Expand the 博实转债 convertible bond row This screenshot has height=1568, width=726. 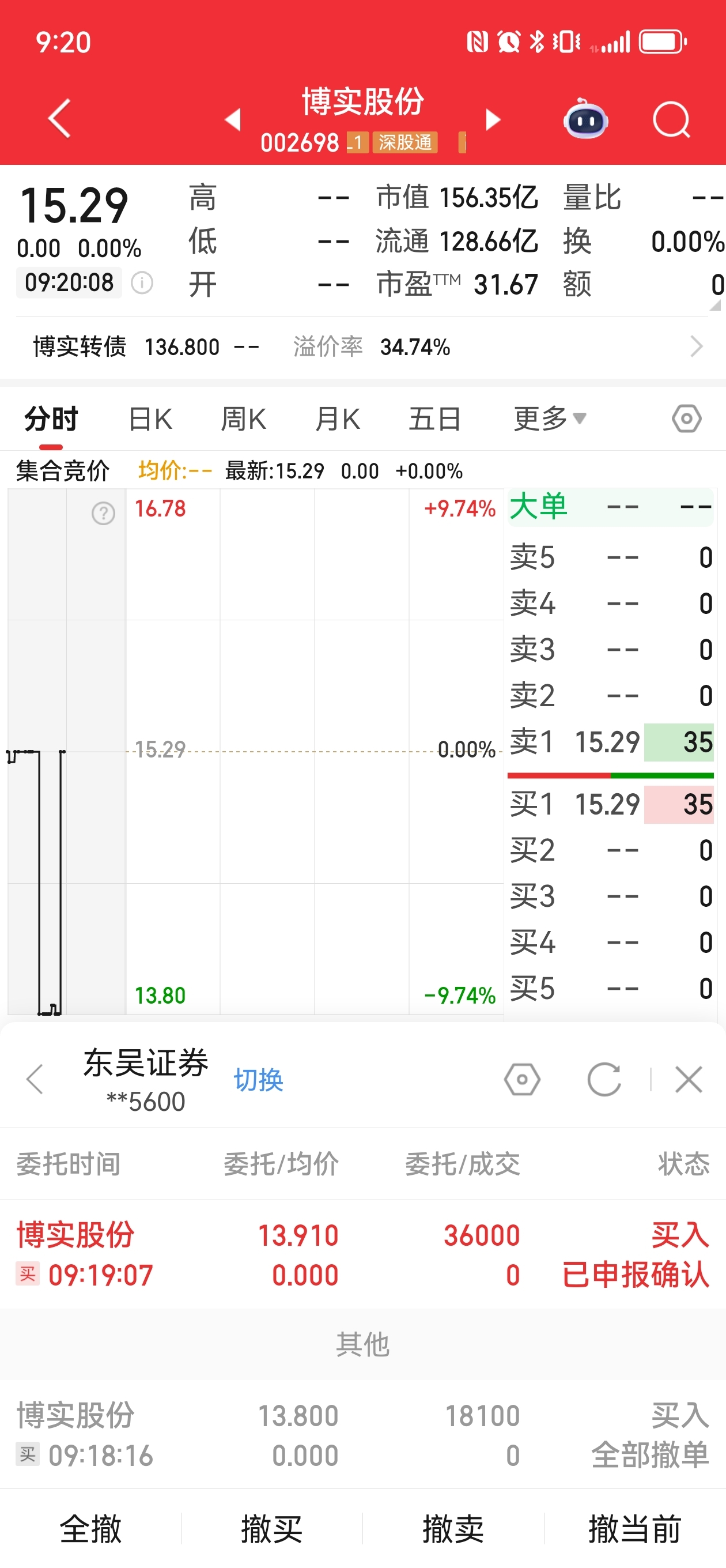pyautogui.click(x=696, y=347)
